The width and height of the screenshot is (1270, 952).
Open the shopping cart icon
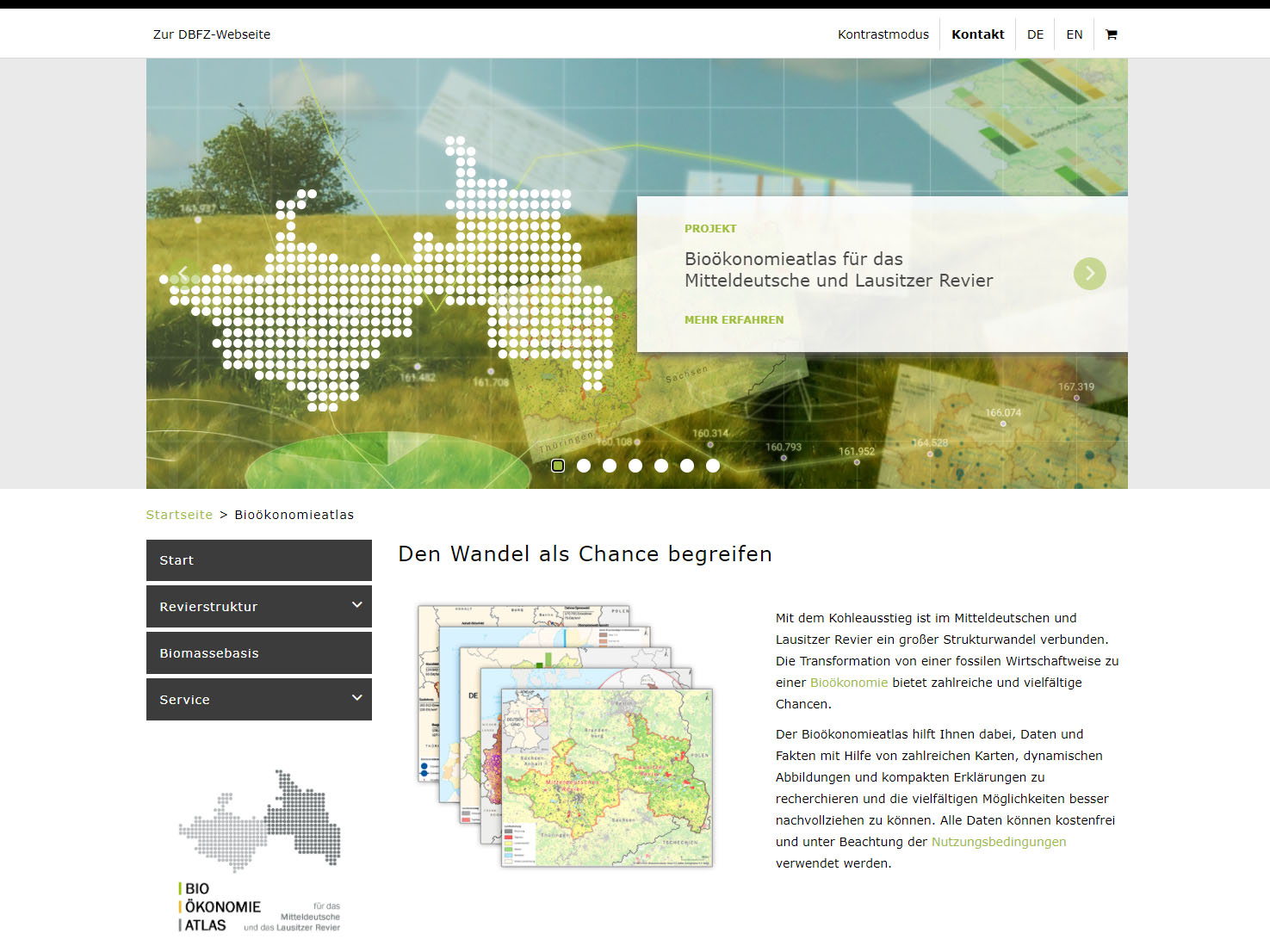pos(1111,34)
